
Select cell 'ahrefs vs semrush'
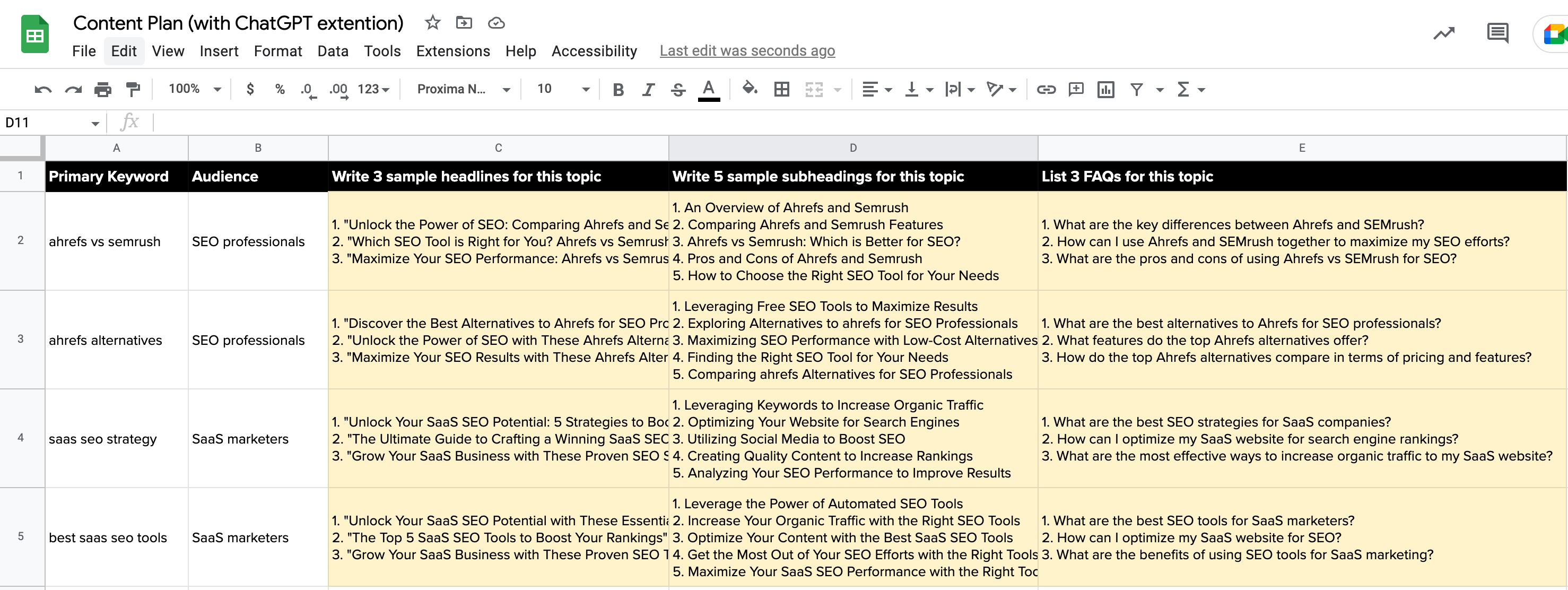pyautogui.click(x=116, y=241)
